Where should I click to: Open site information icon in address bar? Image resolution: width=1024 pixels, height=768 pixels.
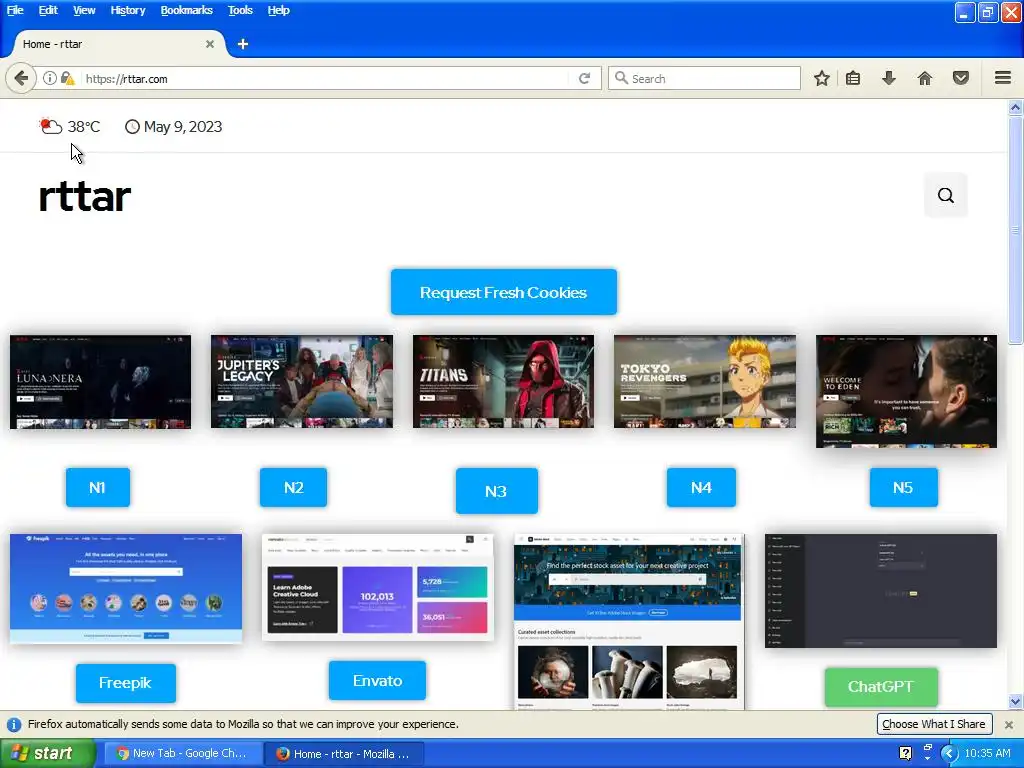(50, 78)
